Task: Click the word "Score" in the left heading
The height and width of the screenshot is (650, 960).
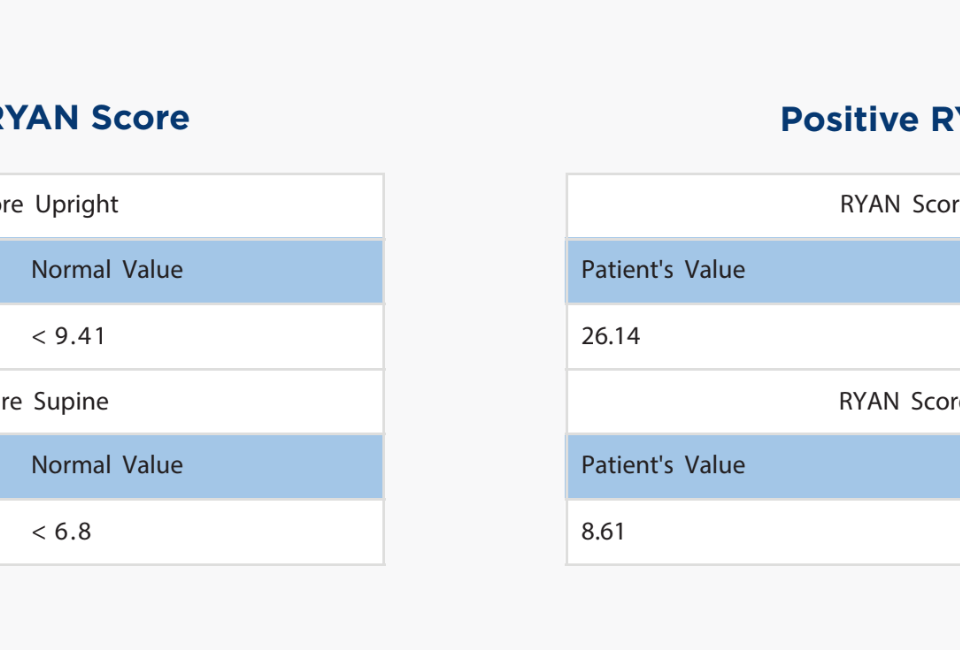Action: pyautogui.click(x=140, y=118)
